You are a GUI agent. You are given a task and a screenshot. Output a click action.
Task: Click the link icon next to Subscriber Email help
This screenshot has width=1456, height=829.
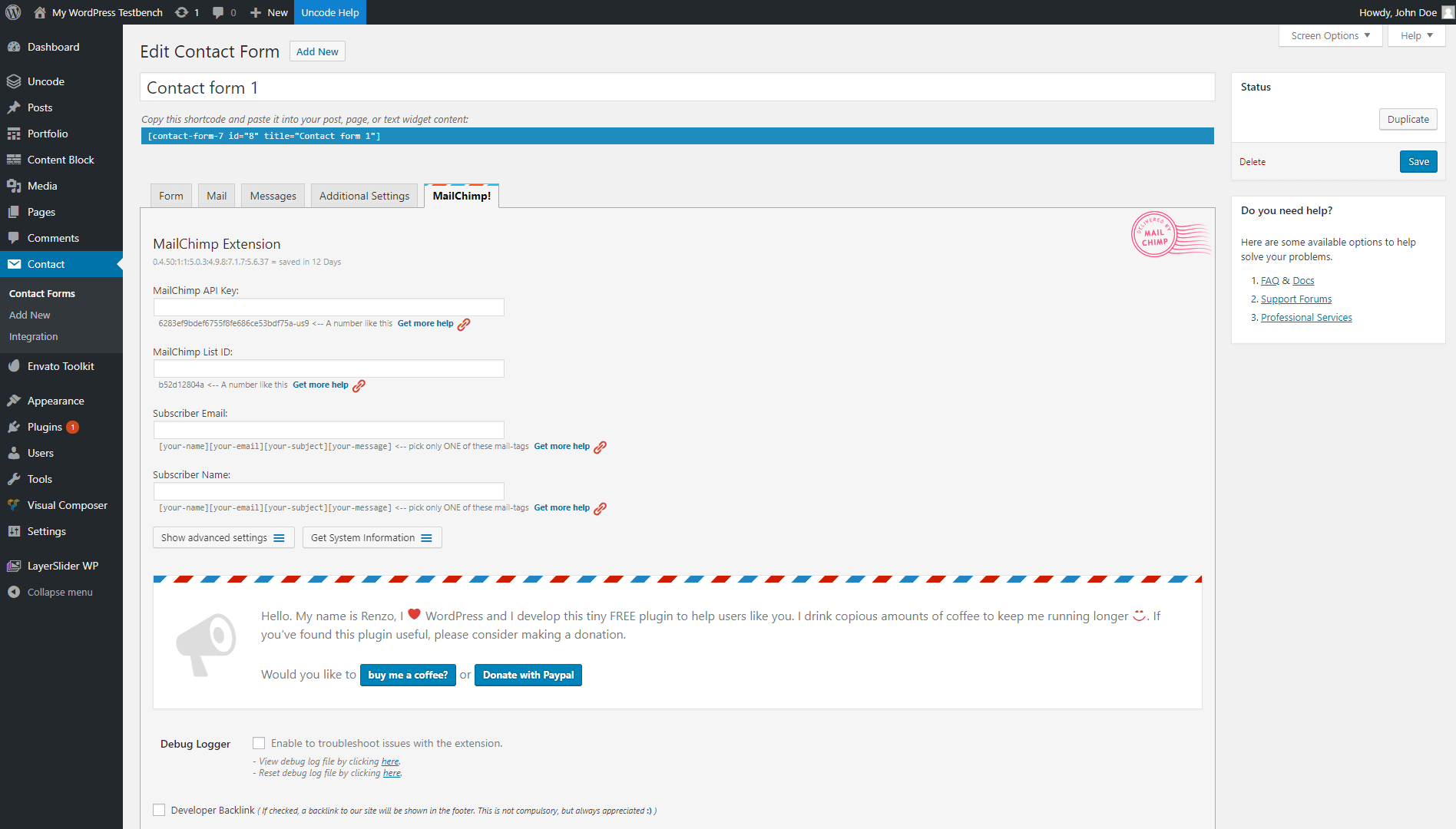[601, 448]
